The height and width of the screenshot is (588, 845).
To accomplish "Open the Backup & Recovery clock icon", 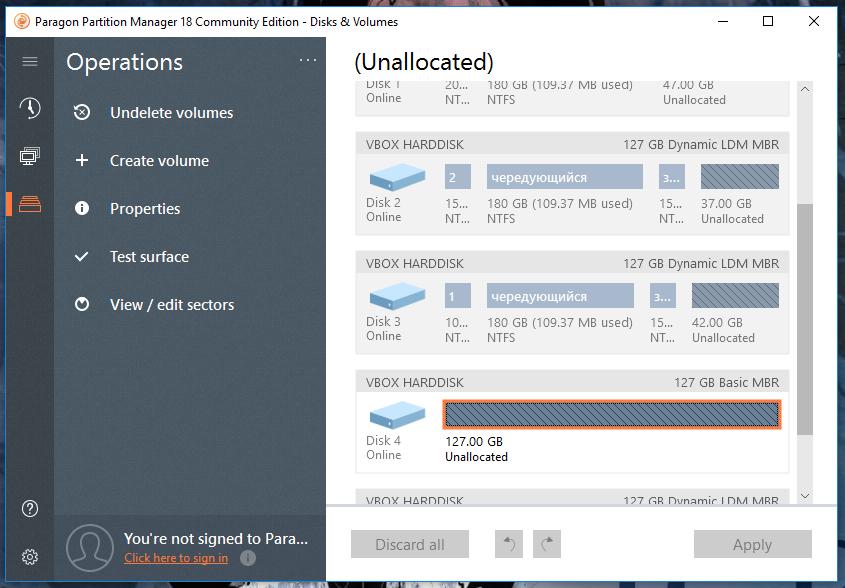I will [x=30, y=108].
